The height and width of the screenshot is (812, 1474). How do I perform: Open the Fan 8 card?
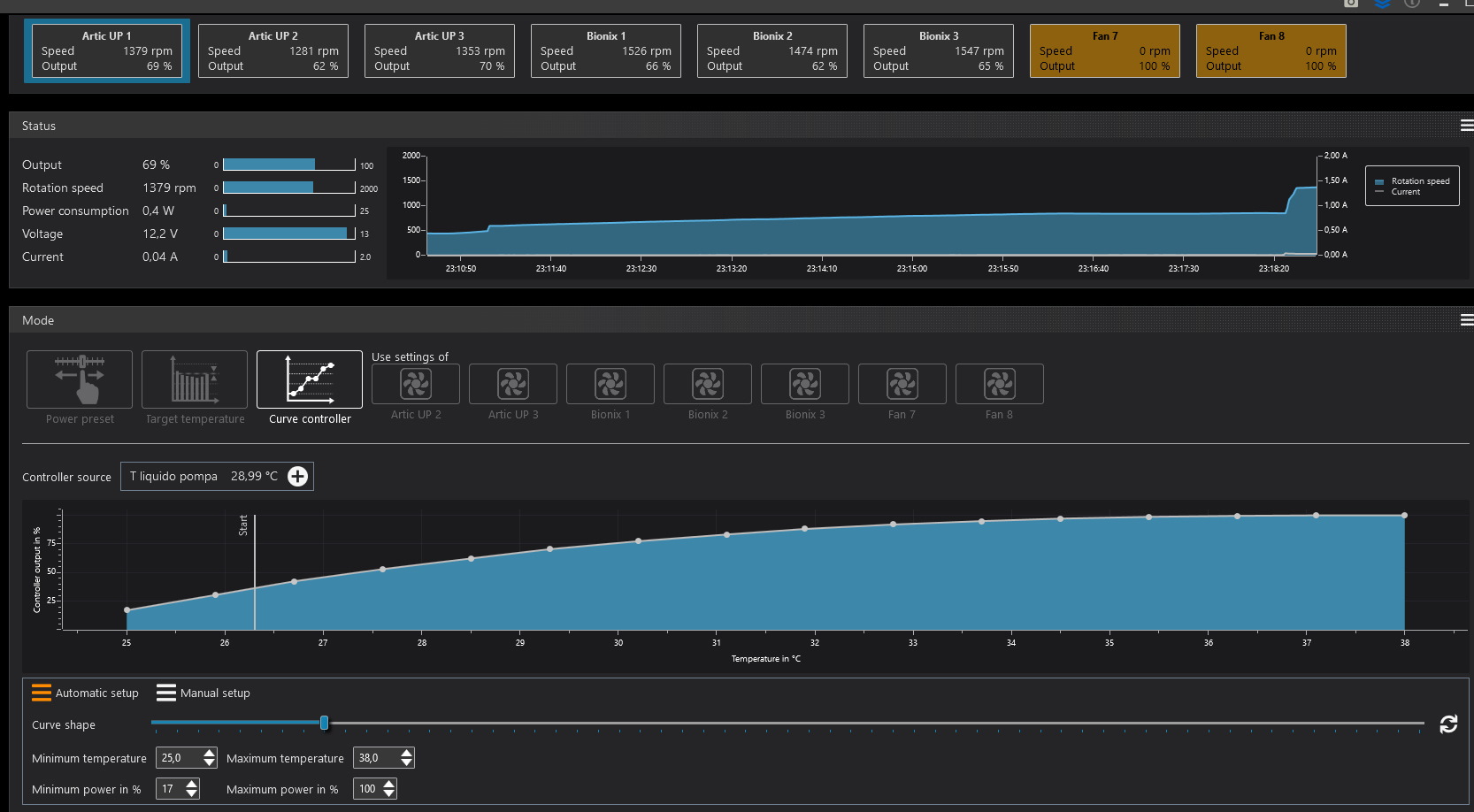coord(1271,51)
